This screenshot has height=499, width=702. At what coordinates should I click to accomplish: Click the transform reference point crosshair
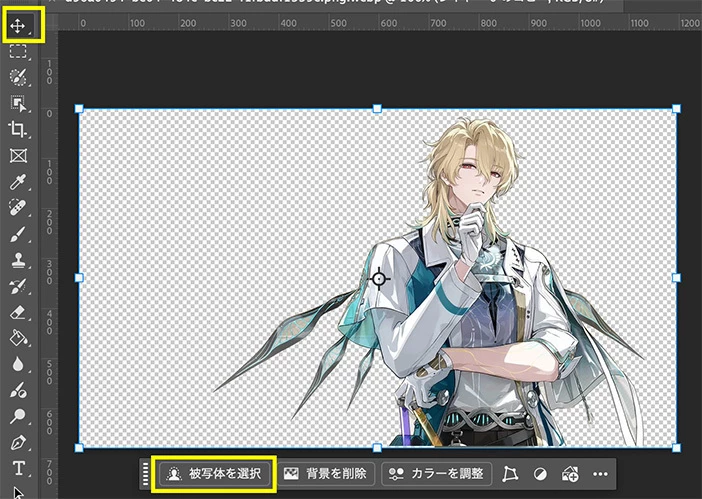[x=379, y=279]
